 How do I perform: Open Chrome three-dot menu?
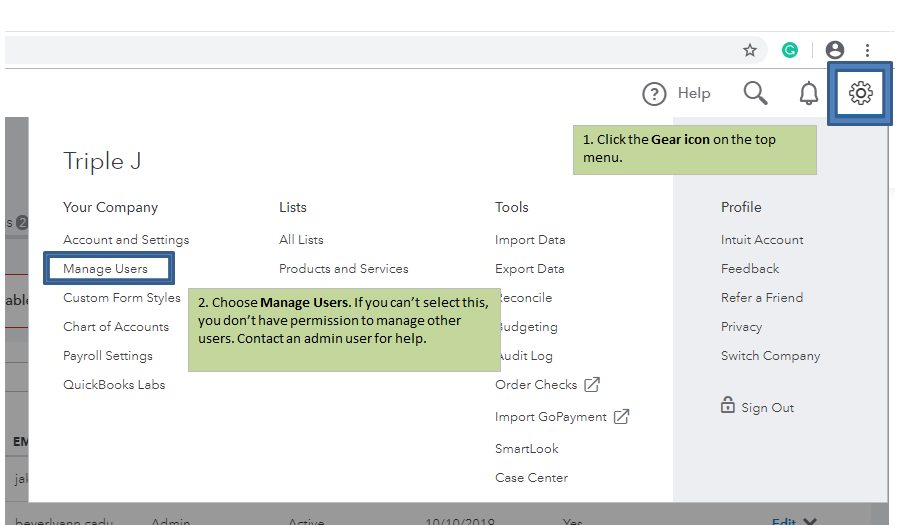[867, 50]
